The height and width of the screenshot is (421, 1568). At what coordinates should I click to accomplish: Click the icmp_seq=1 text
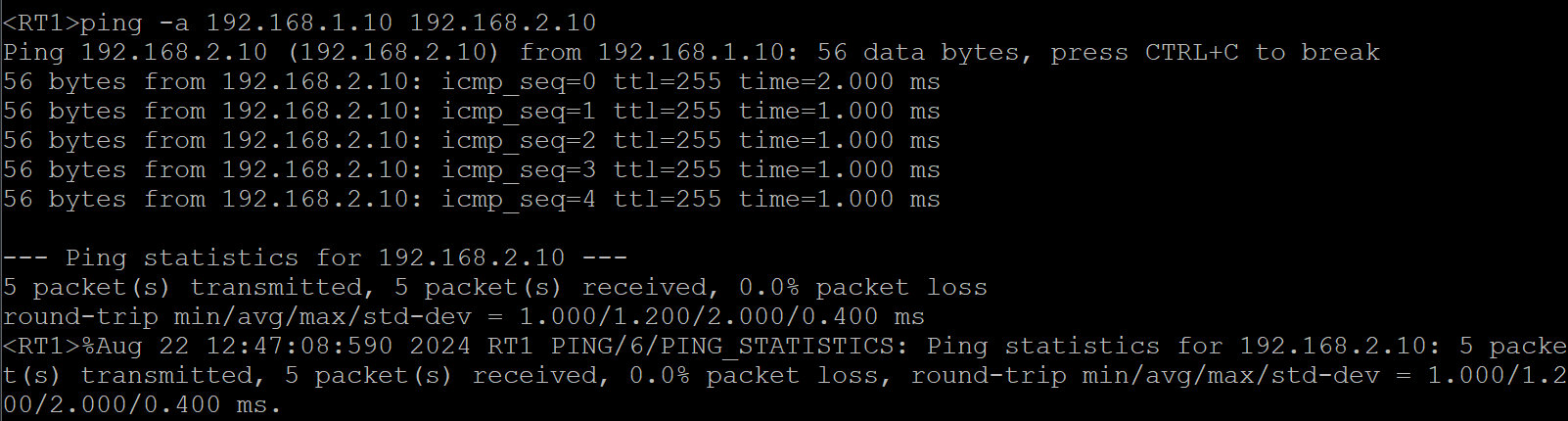pyautogui.click(x=518, y=111)
